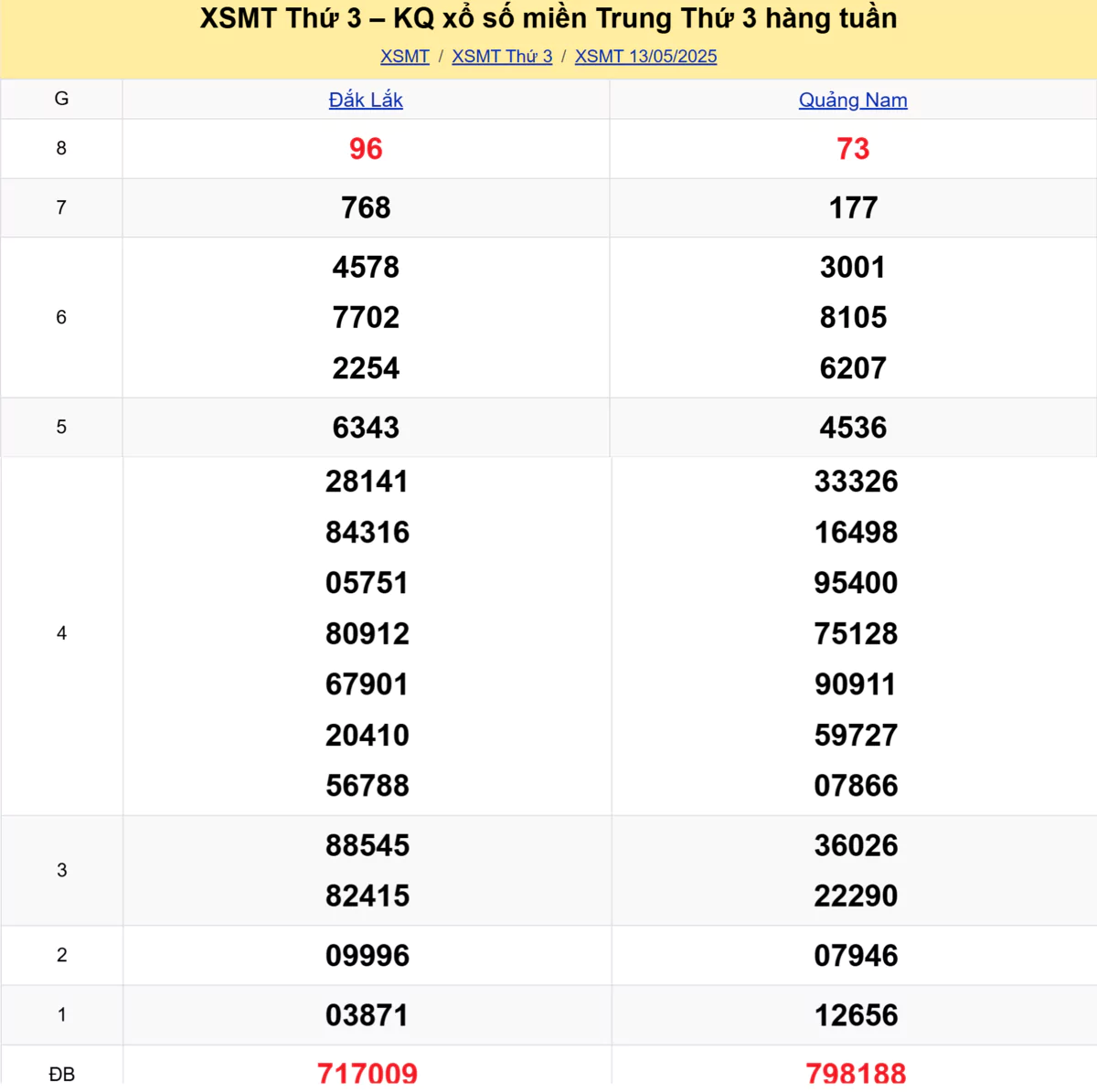
Task: Open the Đắk Lắk province link
Action: 366,100
